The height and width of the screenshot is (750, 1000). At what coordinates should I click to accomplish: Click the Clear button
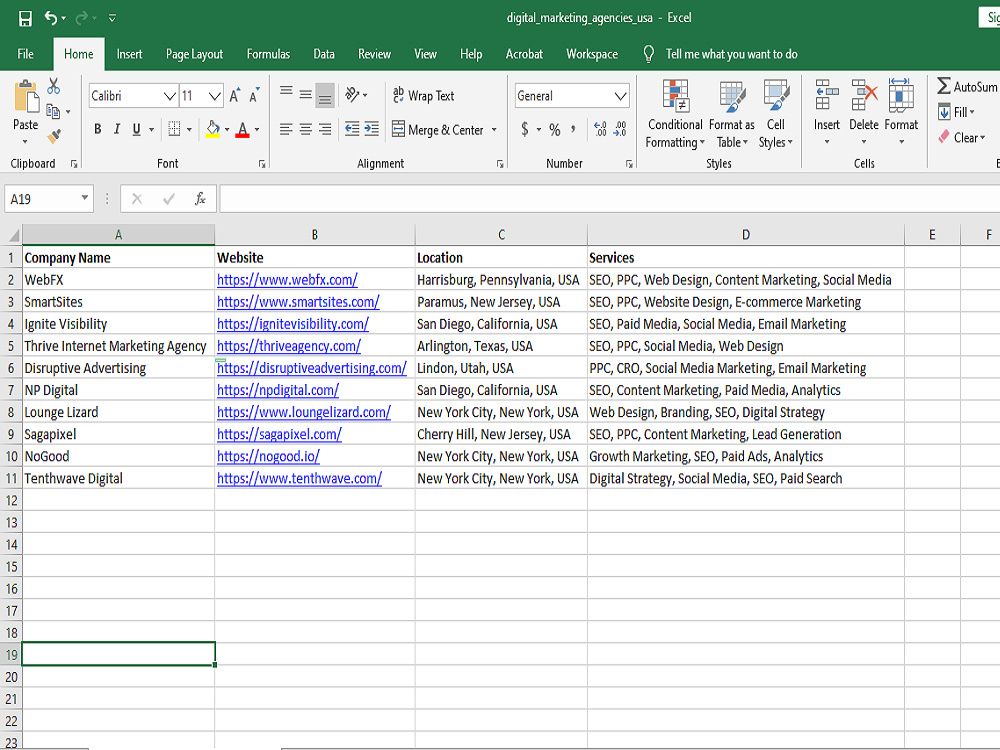962,137
